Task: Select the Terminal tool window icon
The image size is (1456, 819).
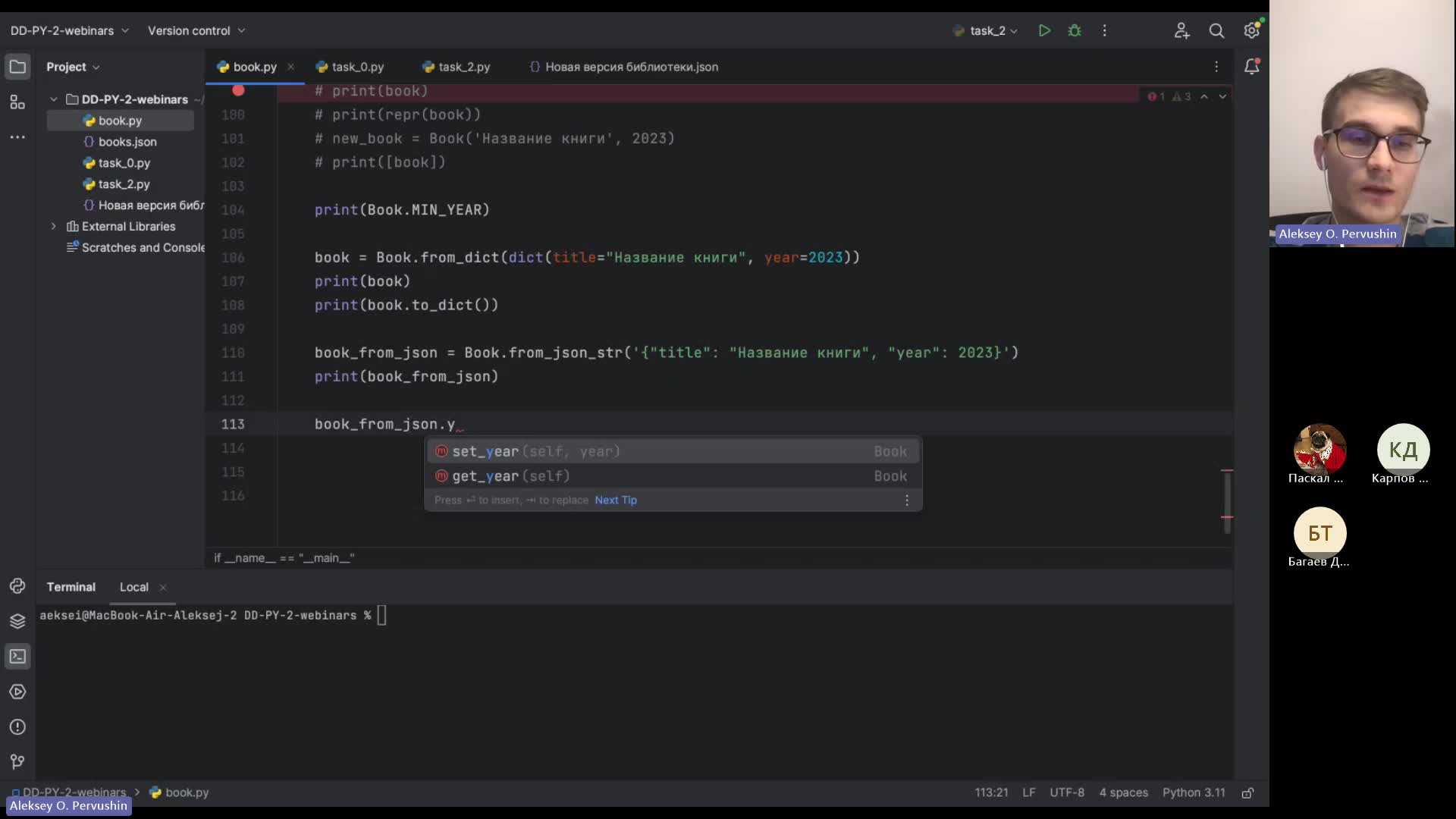Action: tap(17, 657)
